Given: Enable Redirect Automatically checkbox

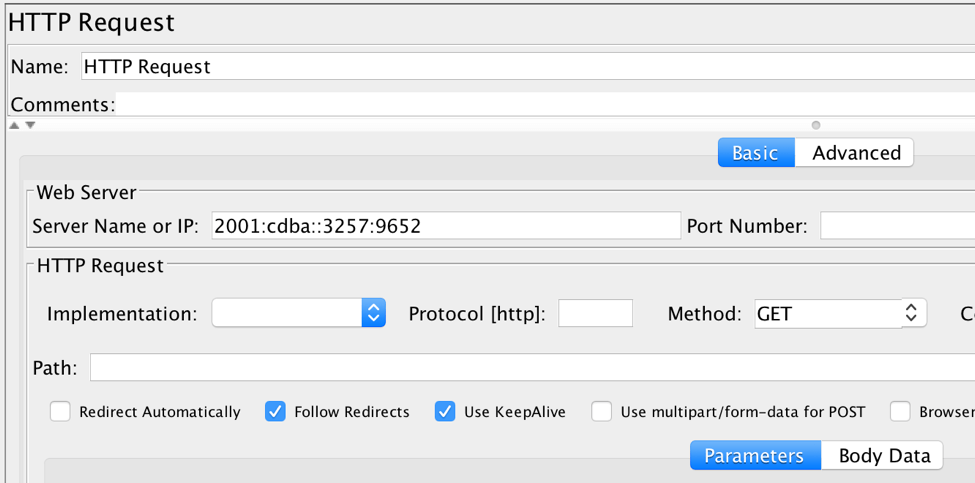Looking at the screenshot, I should [60, 412].
